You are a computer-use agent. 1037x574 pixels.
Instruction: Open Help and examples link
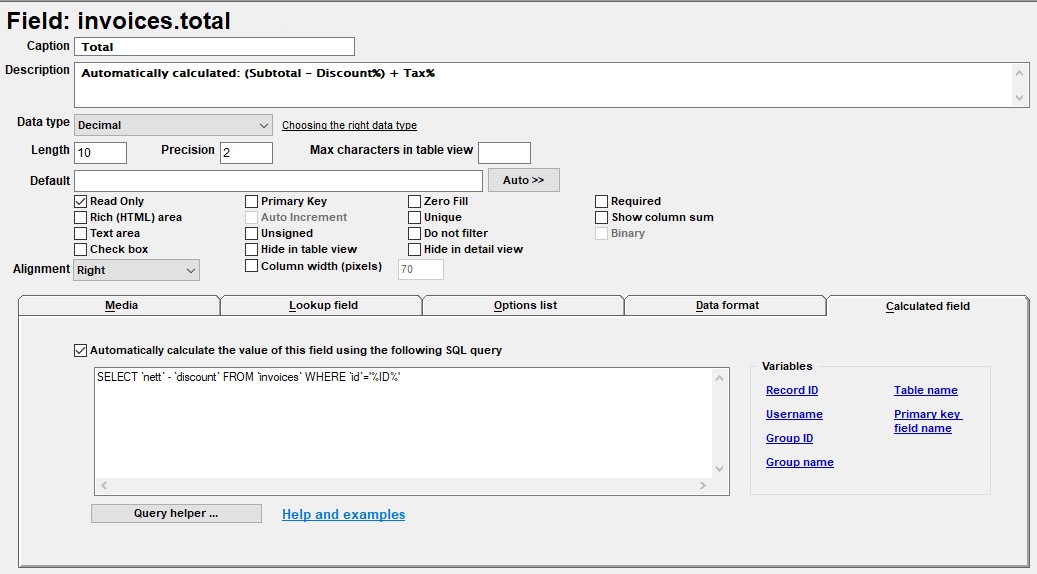pos(343,514)
